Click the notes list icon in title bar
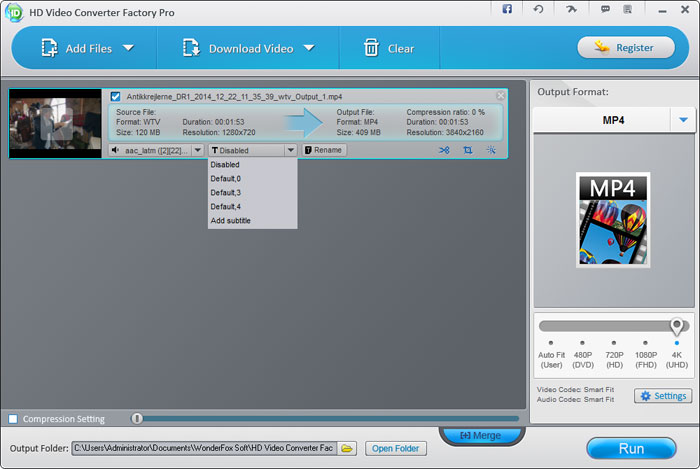 [x=628, y=9]
